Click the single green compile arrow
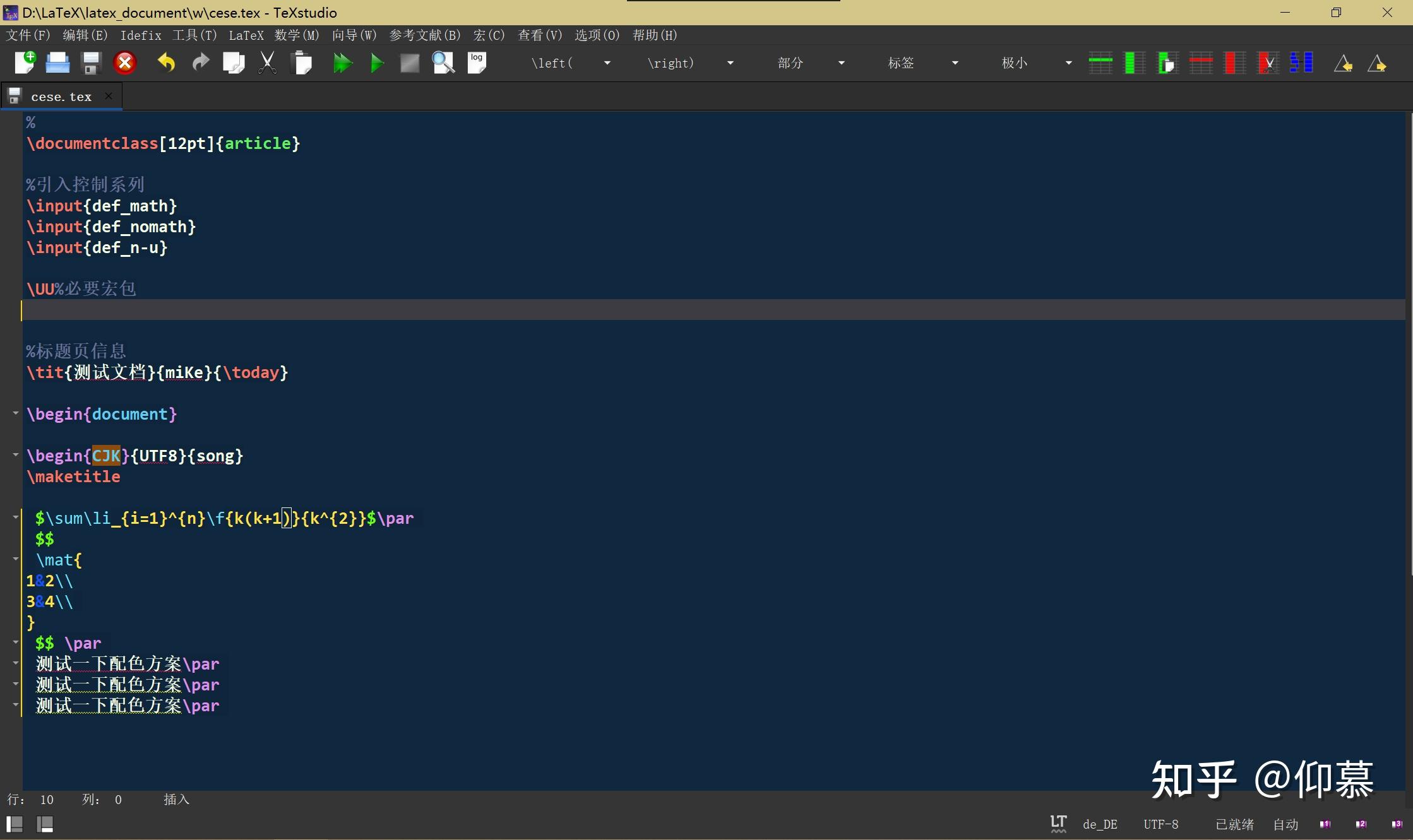1413x840 pixels. [377, 62]
